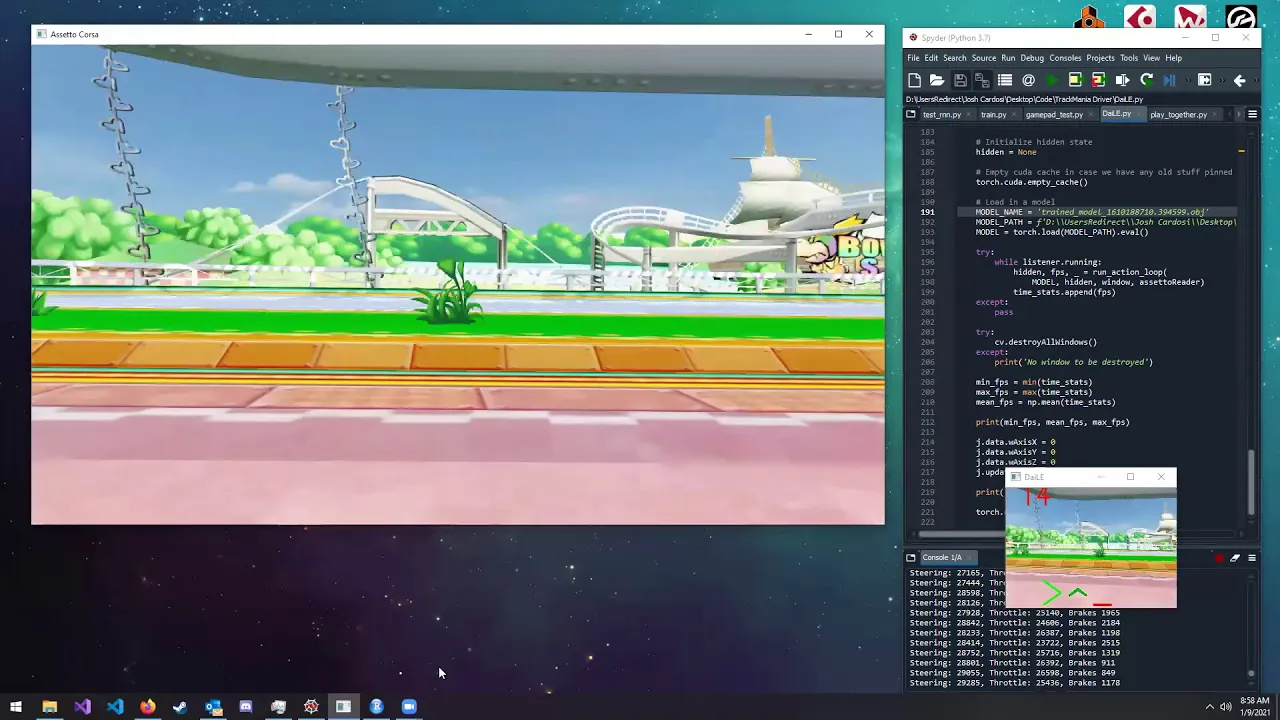Open console options hamburger menu
Viewport: 1280px width, 720px height.
(1251, 558)
